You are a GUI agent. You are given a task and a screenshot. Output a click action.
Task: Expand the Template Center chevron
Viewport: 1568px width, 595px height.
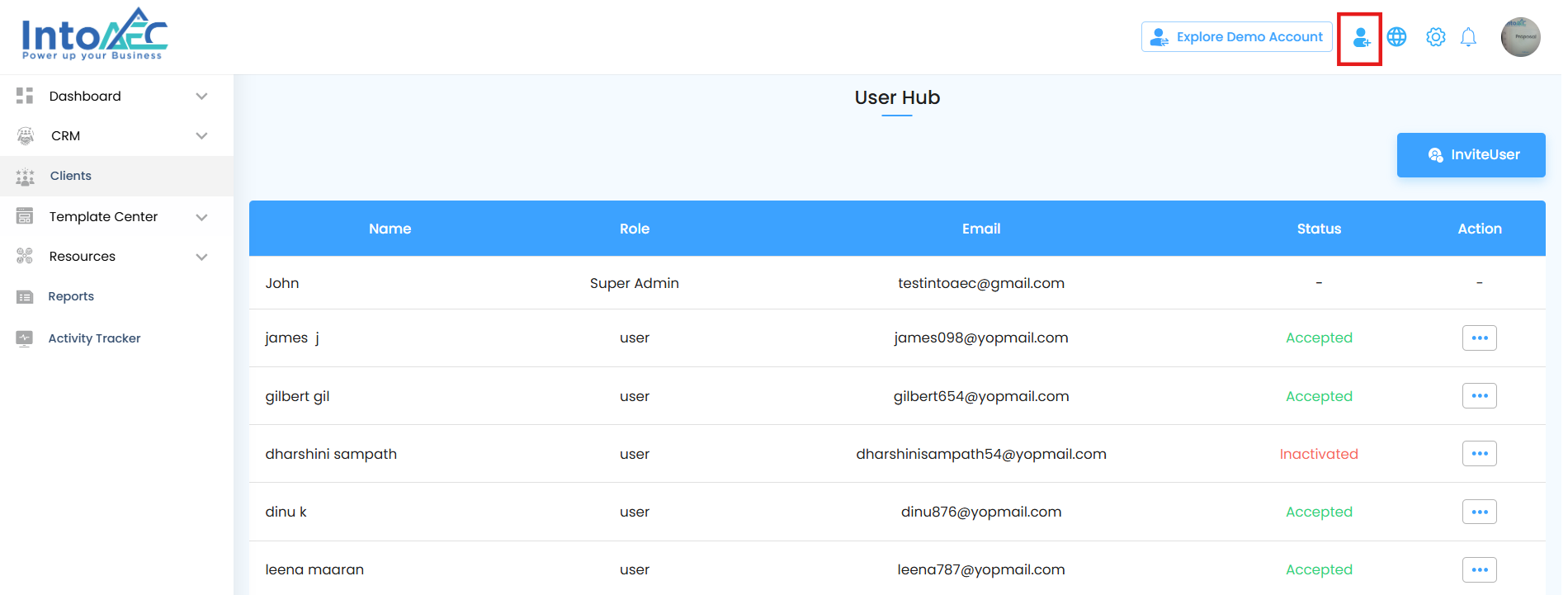pyautogui.click(x=201, y=217)
